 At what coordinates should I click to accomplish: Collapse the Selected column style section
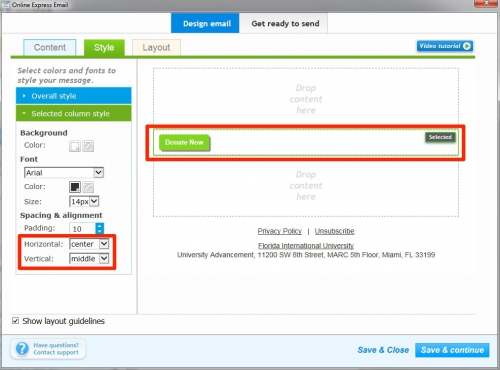click(x=74, y=114)
